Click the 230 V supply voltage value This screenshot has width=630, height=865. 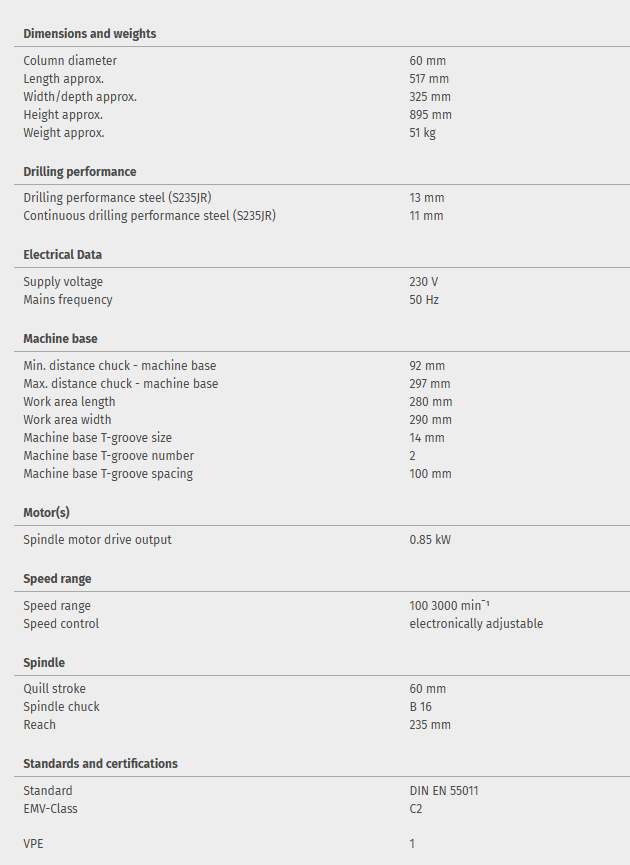click(x=424, y=282)
